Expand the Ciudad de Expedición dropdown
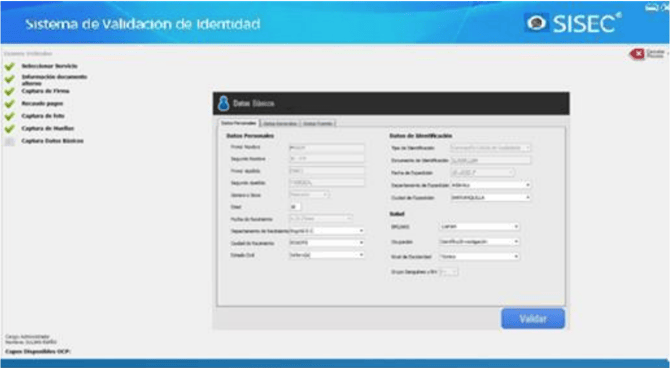 [x=491, y=198]
